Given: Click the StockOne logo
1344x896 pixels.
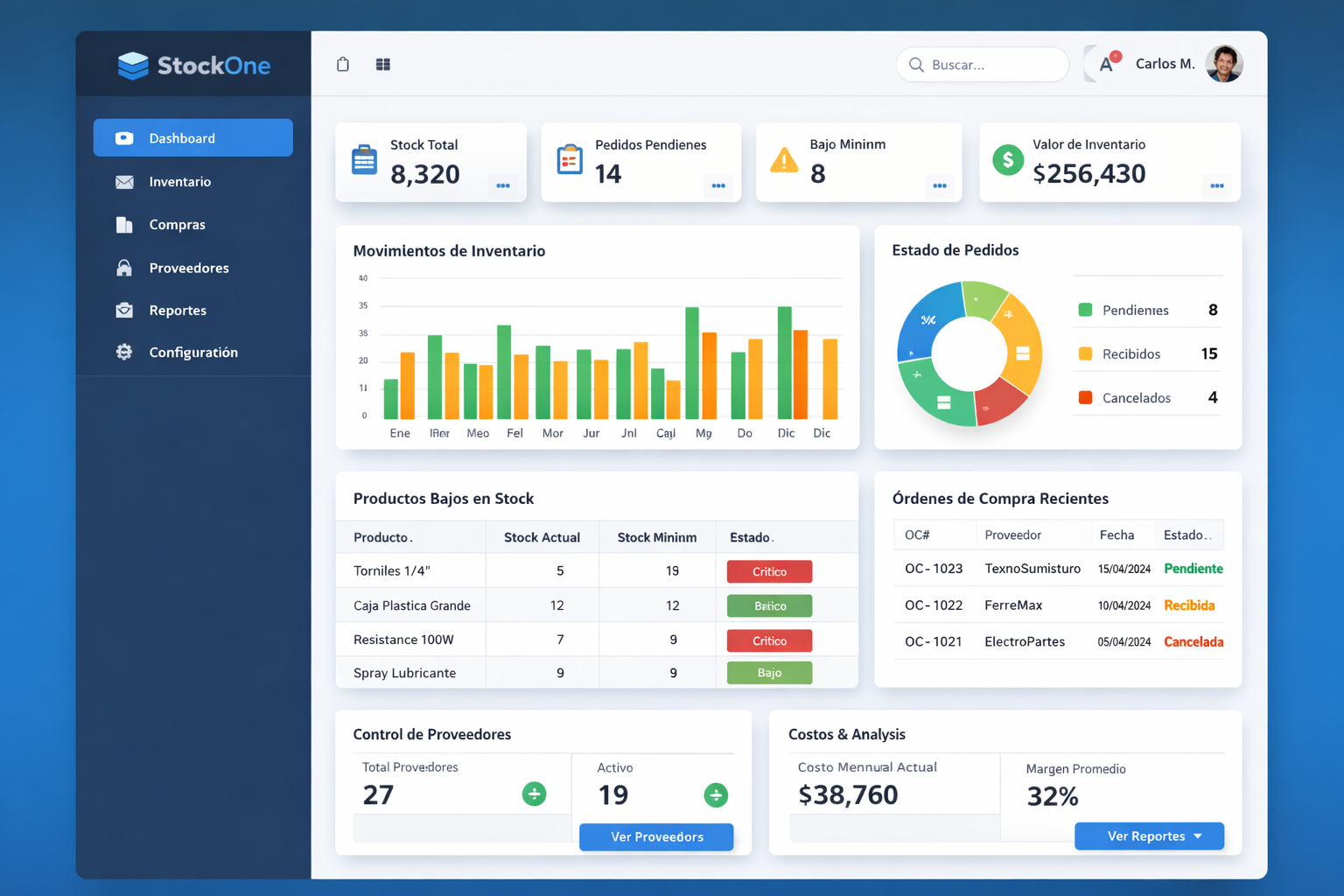Looking at the screenshot, I should [194, 66].
